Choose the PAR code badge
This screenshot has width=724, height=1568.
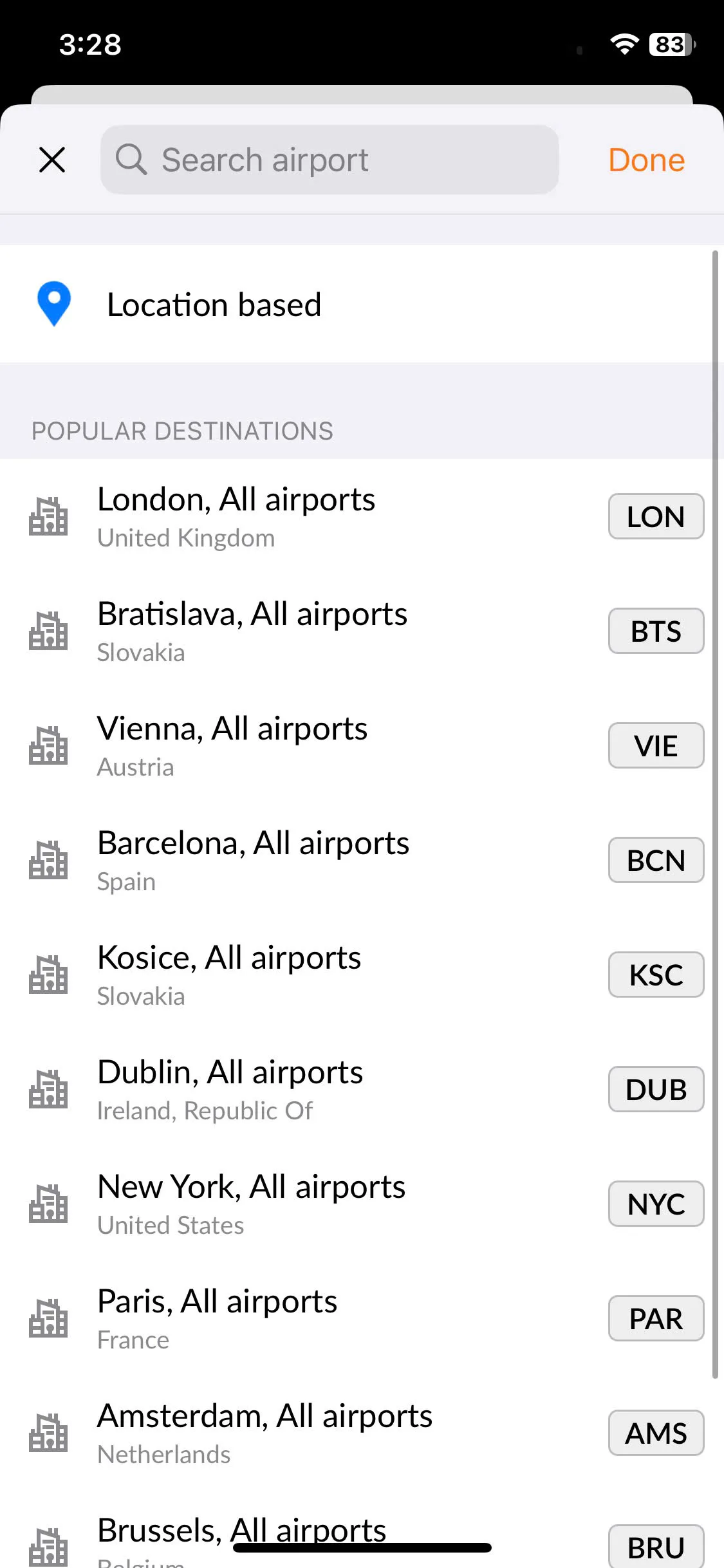[x=656, y=1318]
